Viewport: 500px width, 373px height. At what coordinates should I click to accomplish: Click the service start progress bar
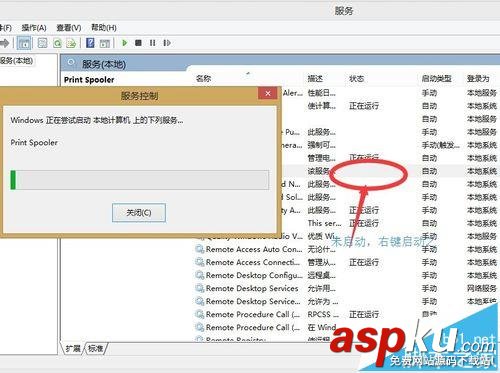click(x=140, y=180)
